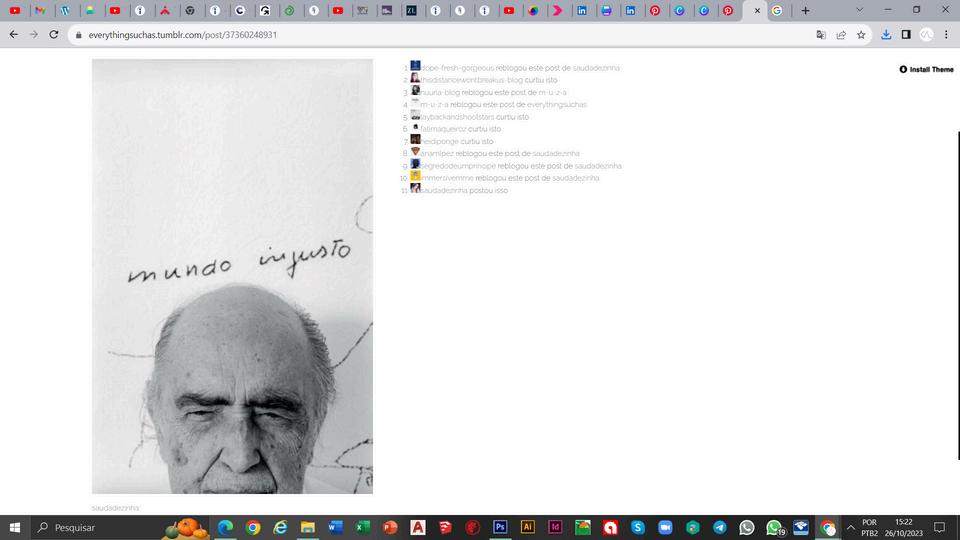The image size is (960, 540).
Task: Open the Chrome downloads icon
Action: [x=886, y=35]
